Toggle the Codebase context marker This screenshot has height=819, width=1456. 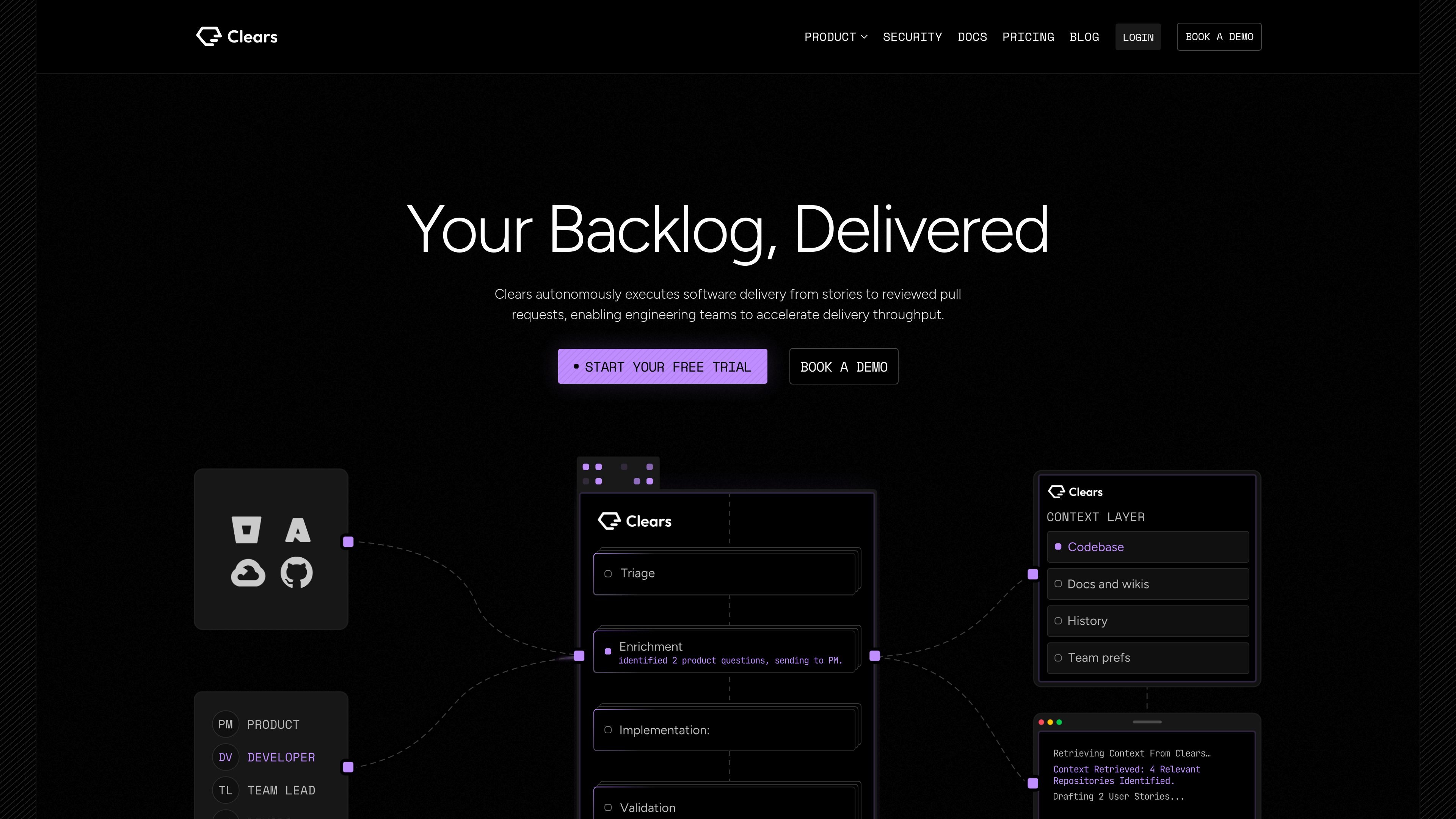1058,546
